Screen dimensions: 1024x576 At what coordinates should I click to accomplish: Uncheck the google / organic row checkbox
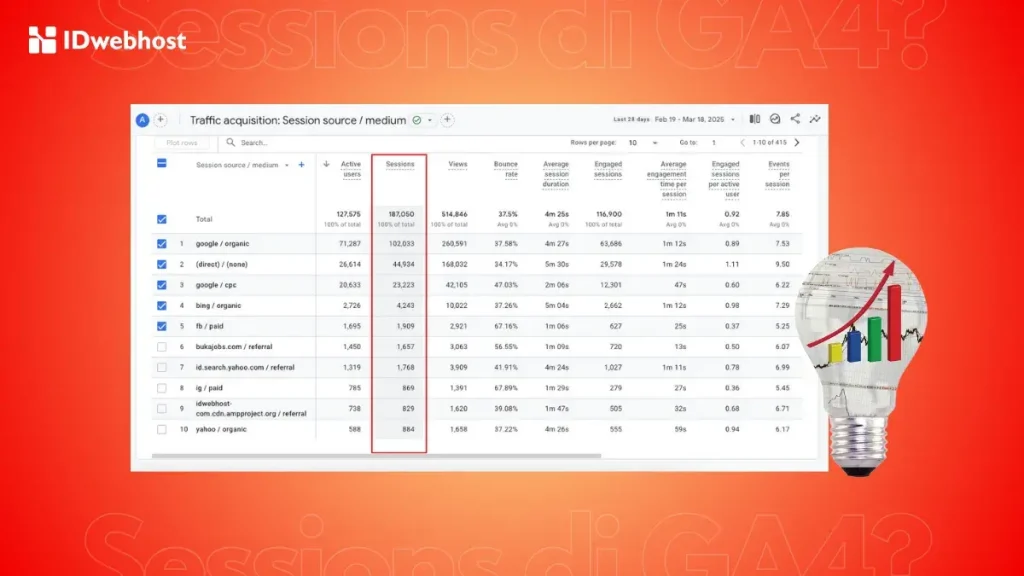click(x=162, y=244)
